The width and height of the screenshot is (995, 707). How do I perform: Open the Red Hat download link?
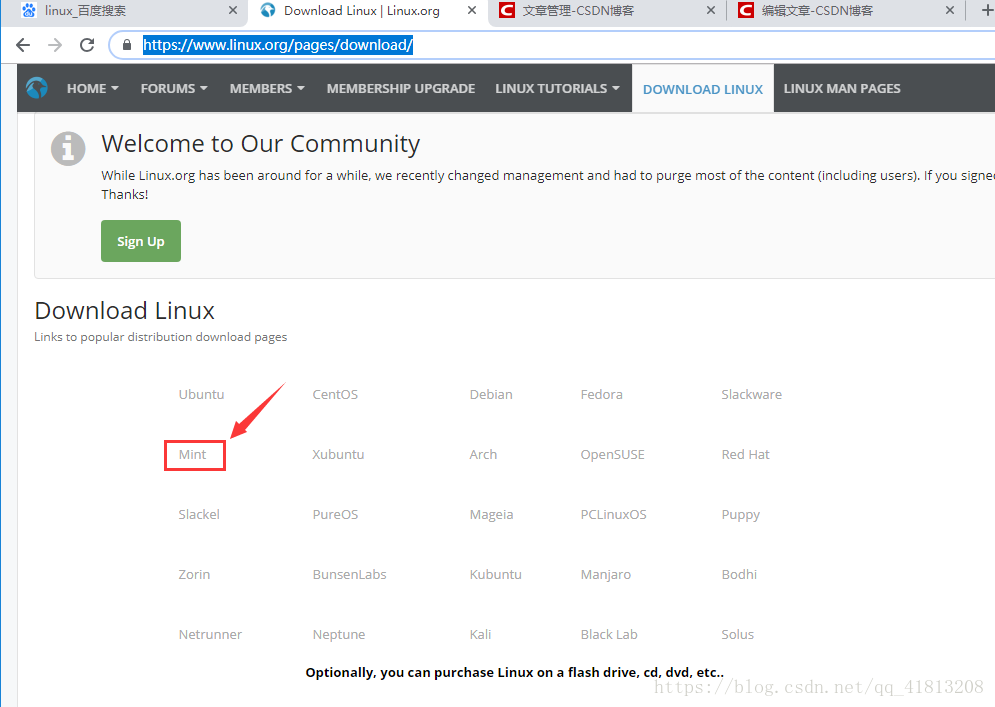746,454
